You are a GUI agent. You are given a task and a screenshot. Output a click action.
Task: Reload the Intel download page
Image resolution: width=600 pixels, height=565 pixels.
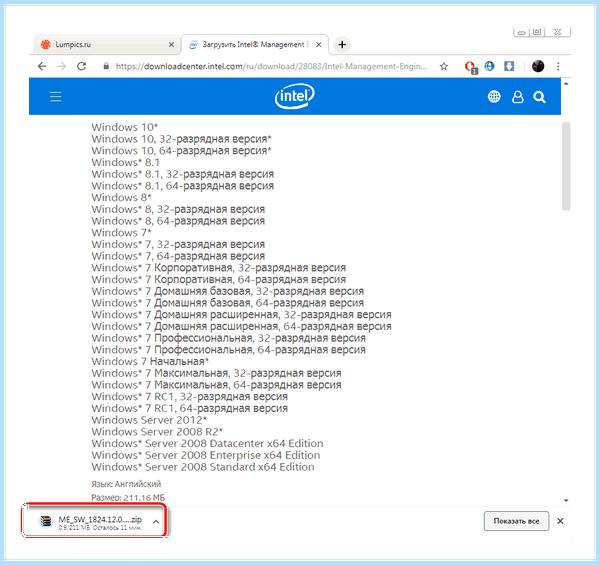[x=82, y=66]
